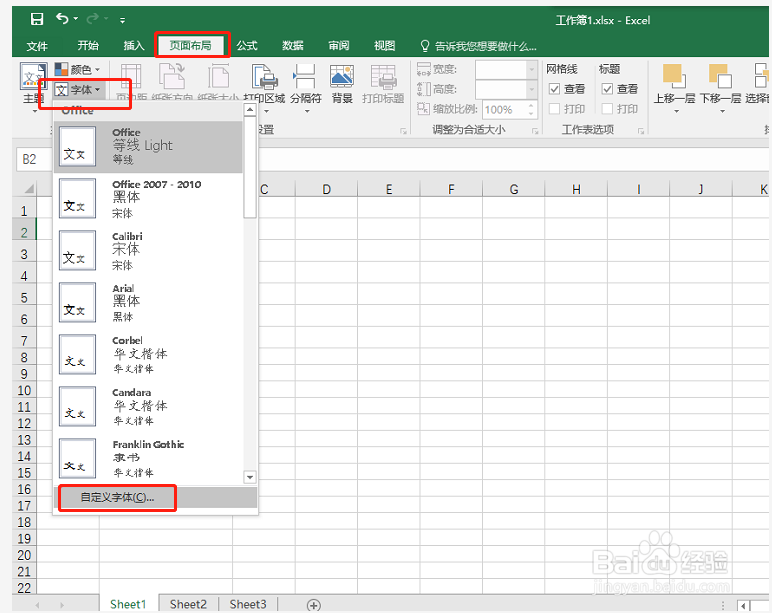The image size is (772, 613).
Task: Open the 主题 themes button
Action: point(33,86)
